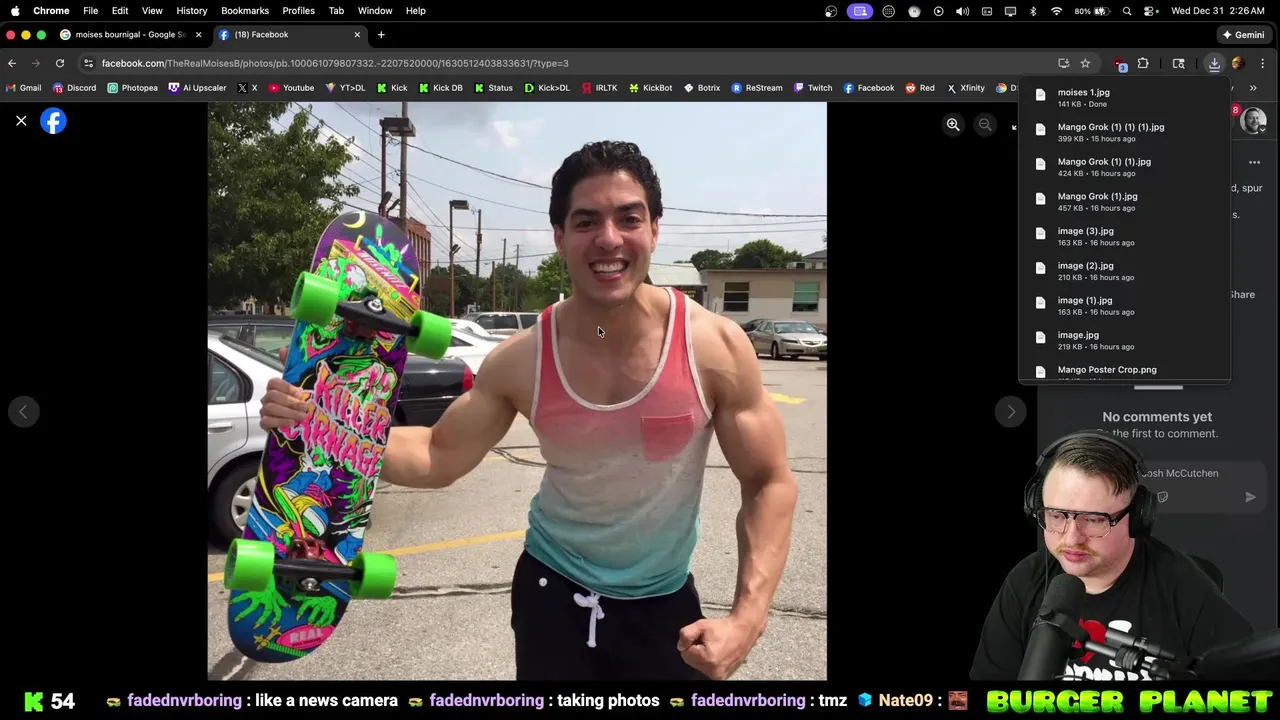Open download image (2).jpg

tap(1124, 271)
